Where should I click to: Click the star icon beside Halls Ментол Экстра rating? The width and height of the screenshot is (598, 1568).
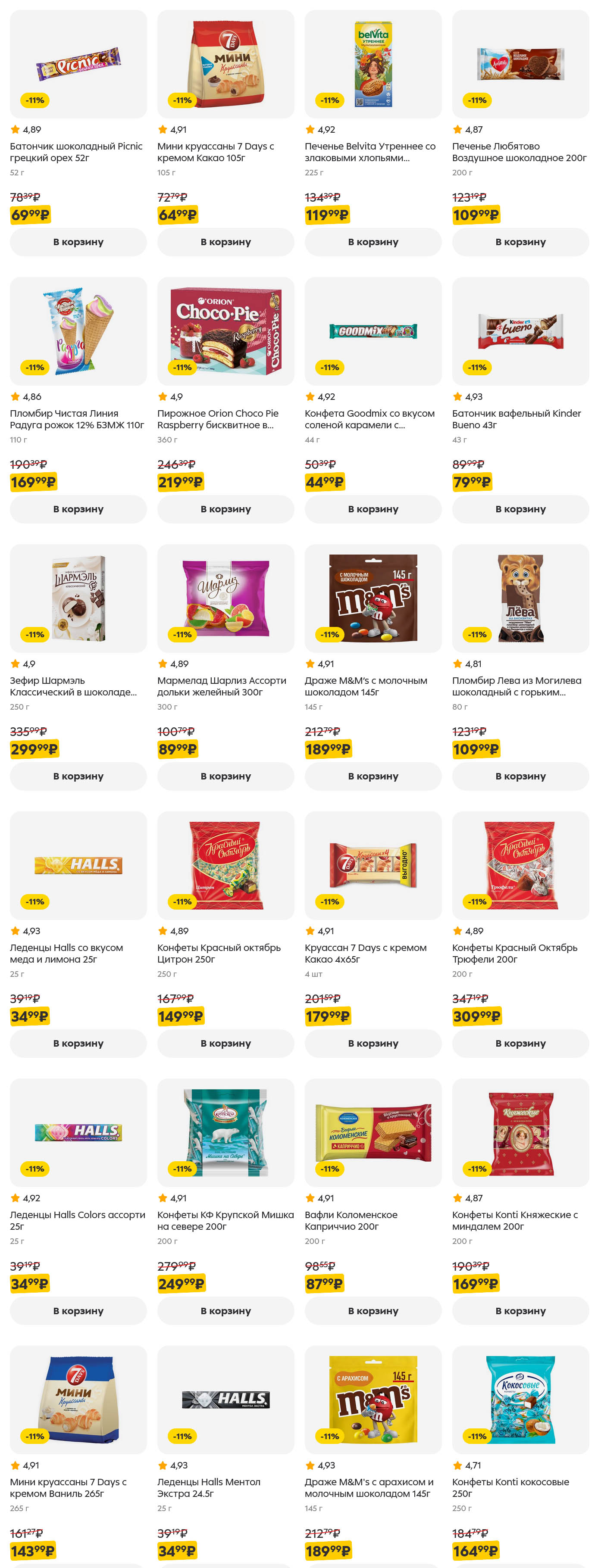[163, 1466]
